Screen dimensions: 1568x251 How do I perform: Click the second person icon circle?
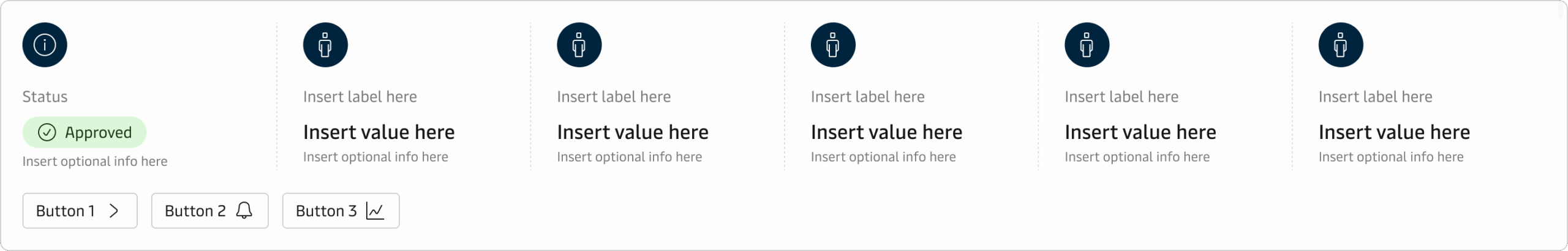click(x=579, y=45)
